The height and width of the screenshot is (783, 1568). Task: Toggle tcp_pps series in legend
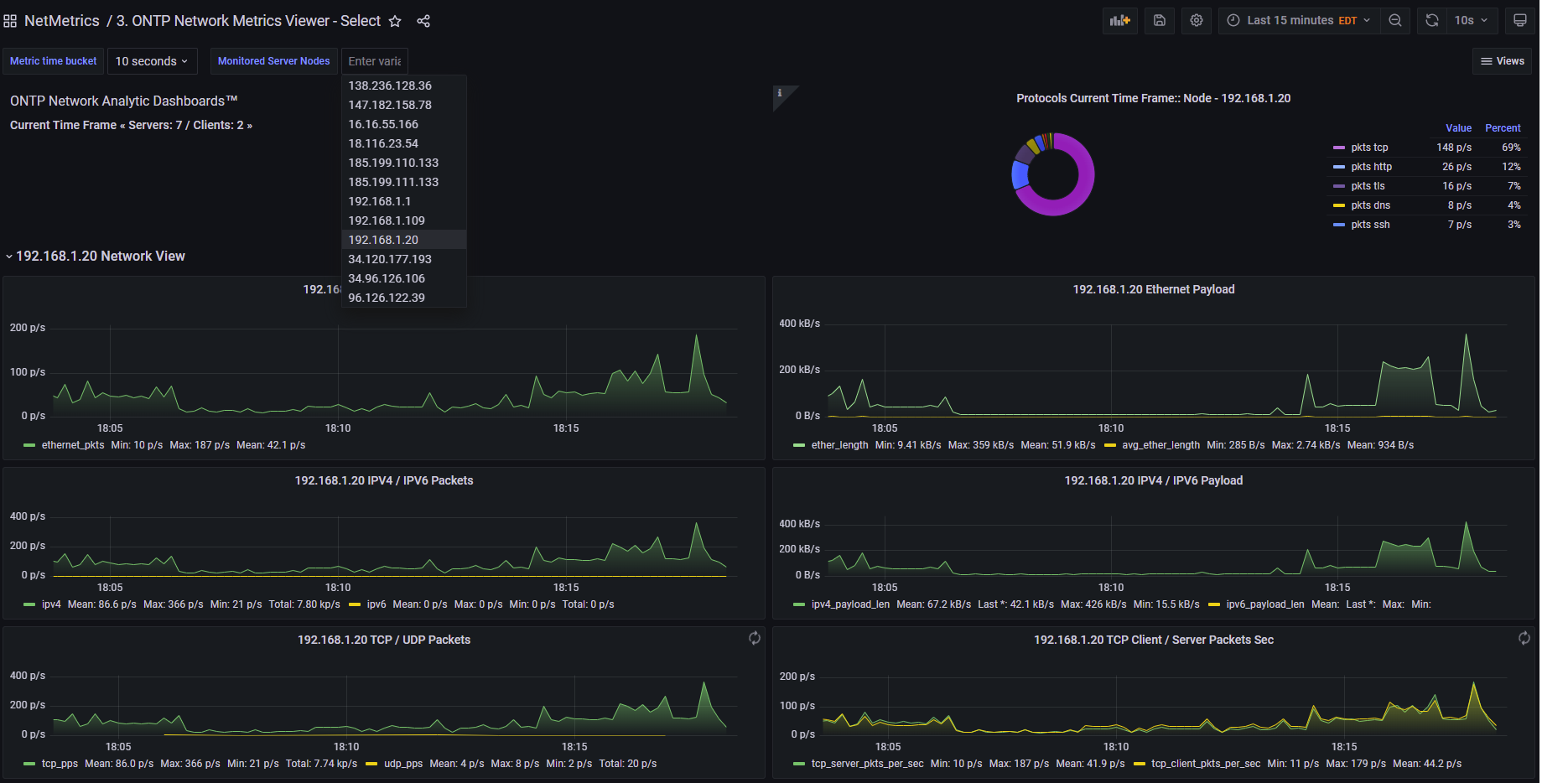60,764
